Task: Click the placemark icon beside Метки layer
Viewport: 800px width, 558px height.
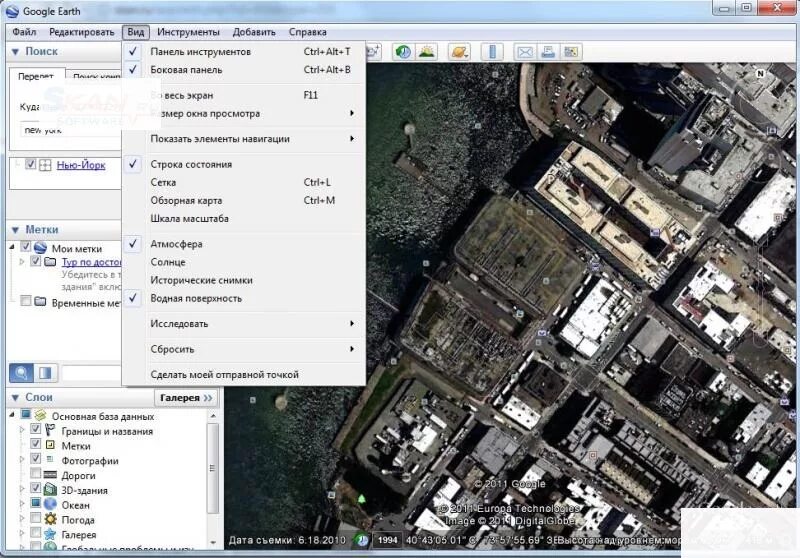Action: point(50,445)
